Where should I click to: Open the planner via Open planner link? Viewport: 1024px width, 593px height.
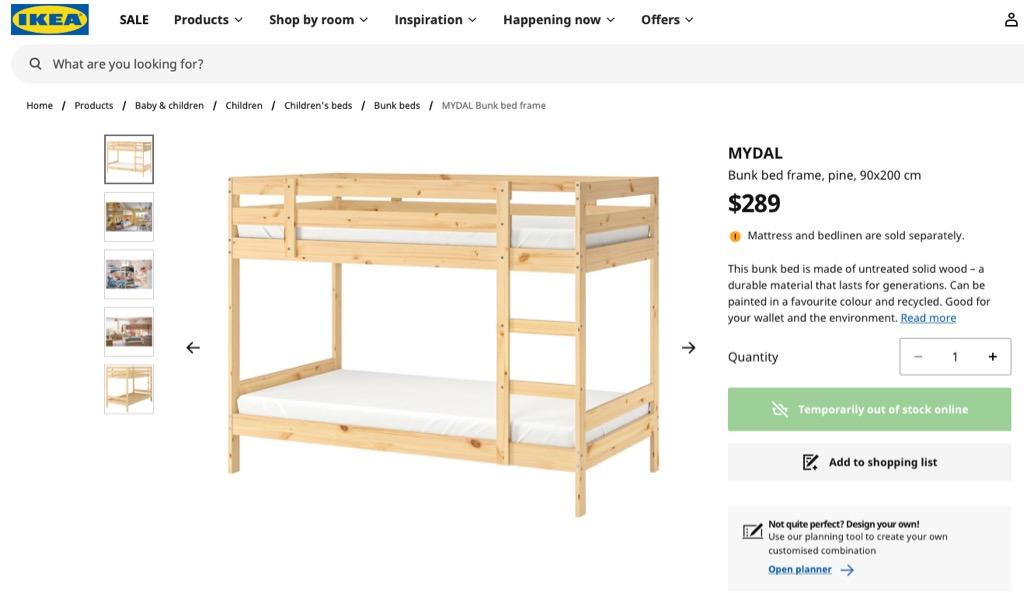(799, 569)
